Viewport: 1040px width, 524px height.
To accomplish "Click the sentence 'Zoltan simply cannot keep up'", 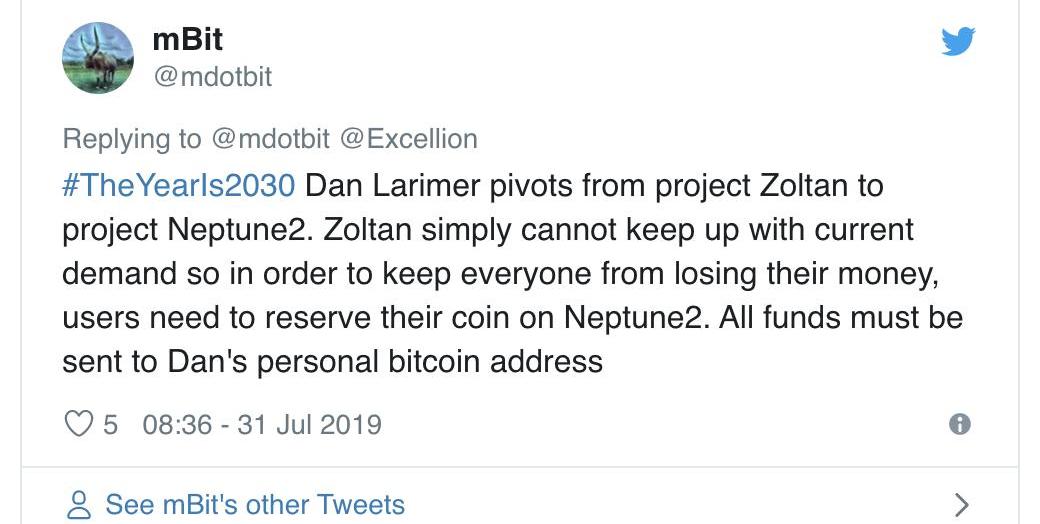I will coord(499,230).
